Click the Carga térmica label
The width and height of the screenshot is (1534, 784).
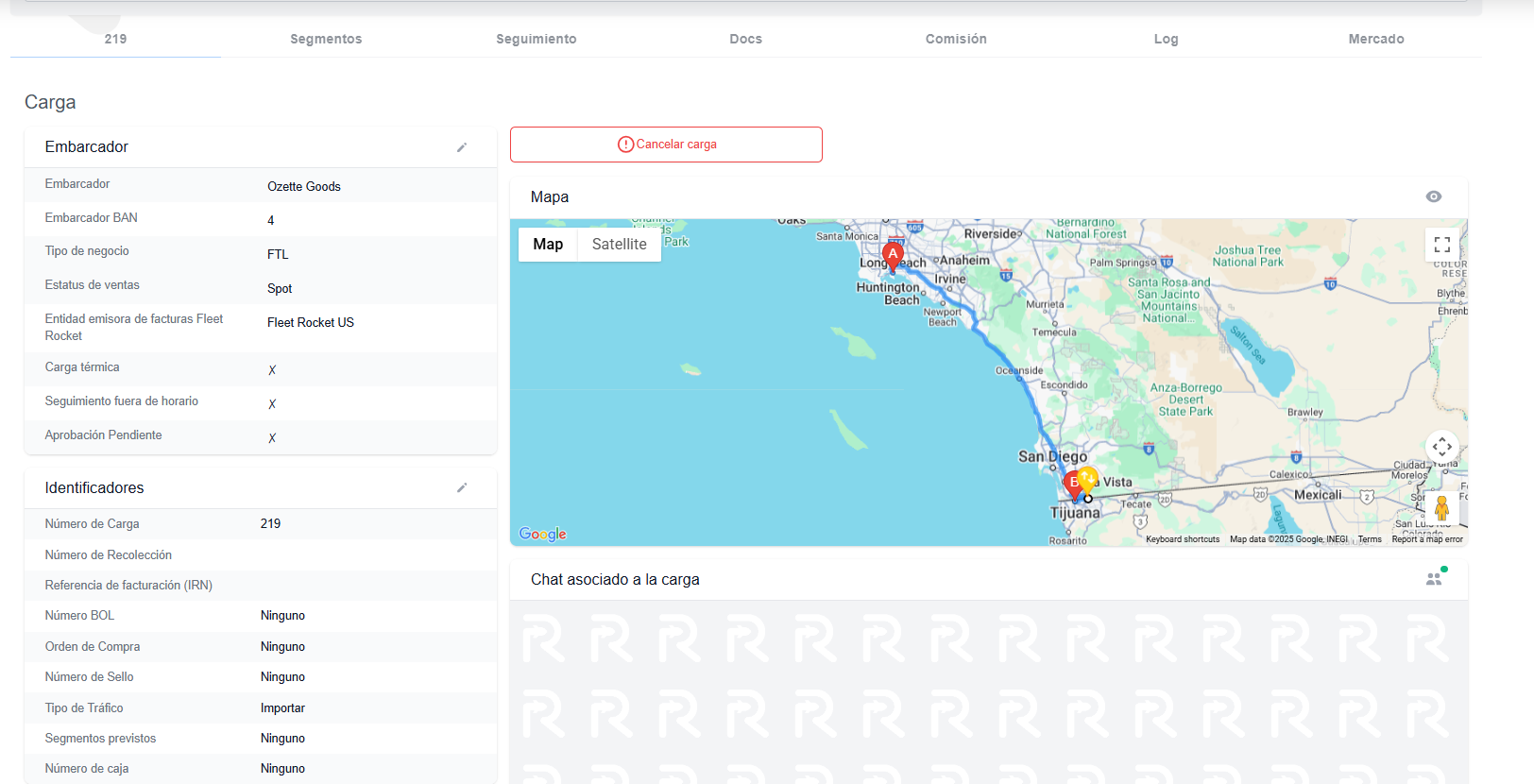pos(82,367)
